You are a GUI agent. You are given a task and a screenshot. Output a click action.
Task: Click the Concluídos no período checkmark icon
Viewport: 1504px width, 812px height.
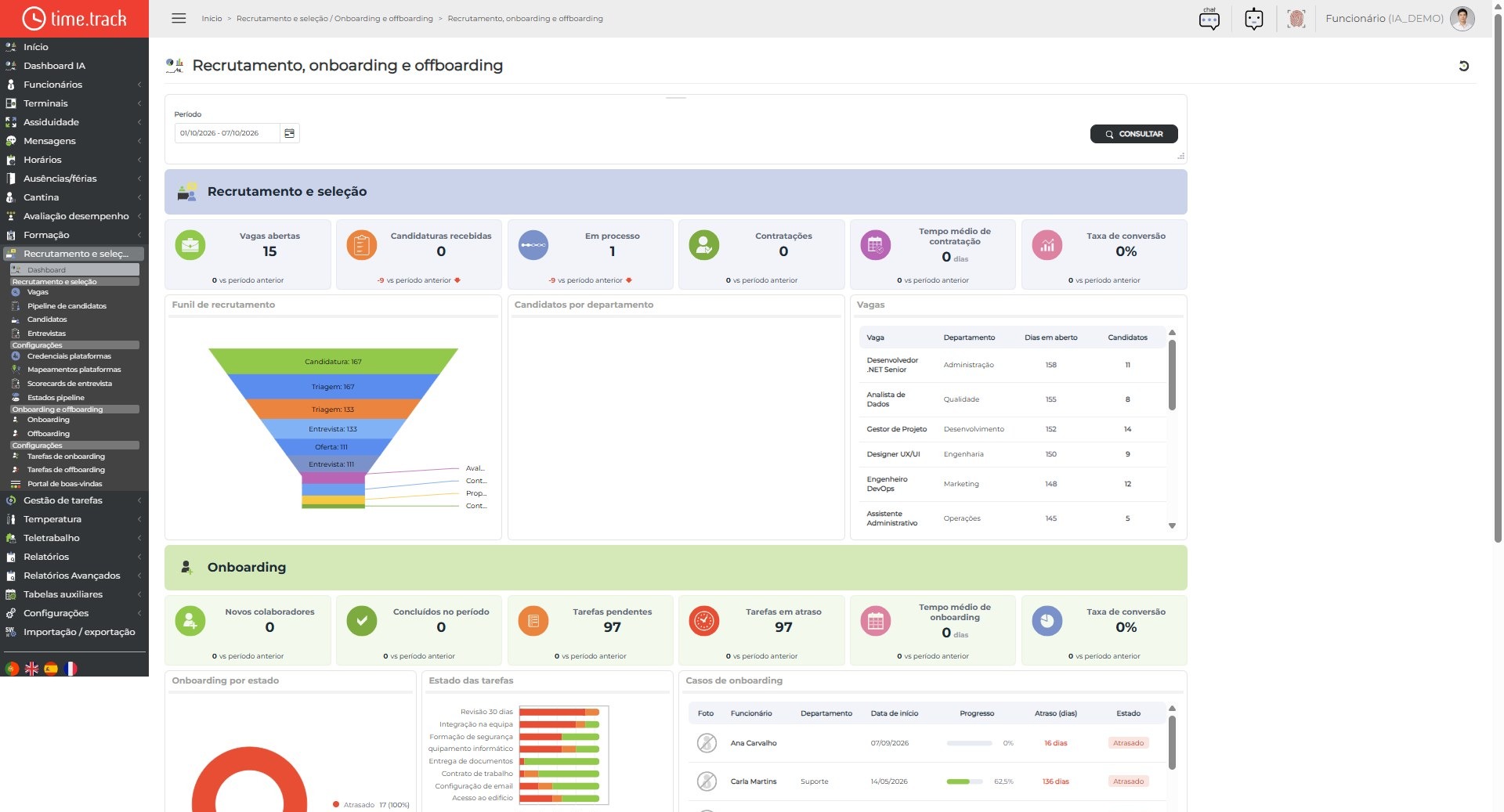[361, 621]
